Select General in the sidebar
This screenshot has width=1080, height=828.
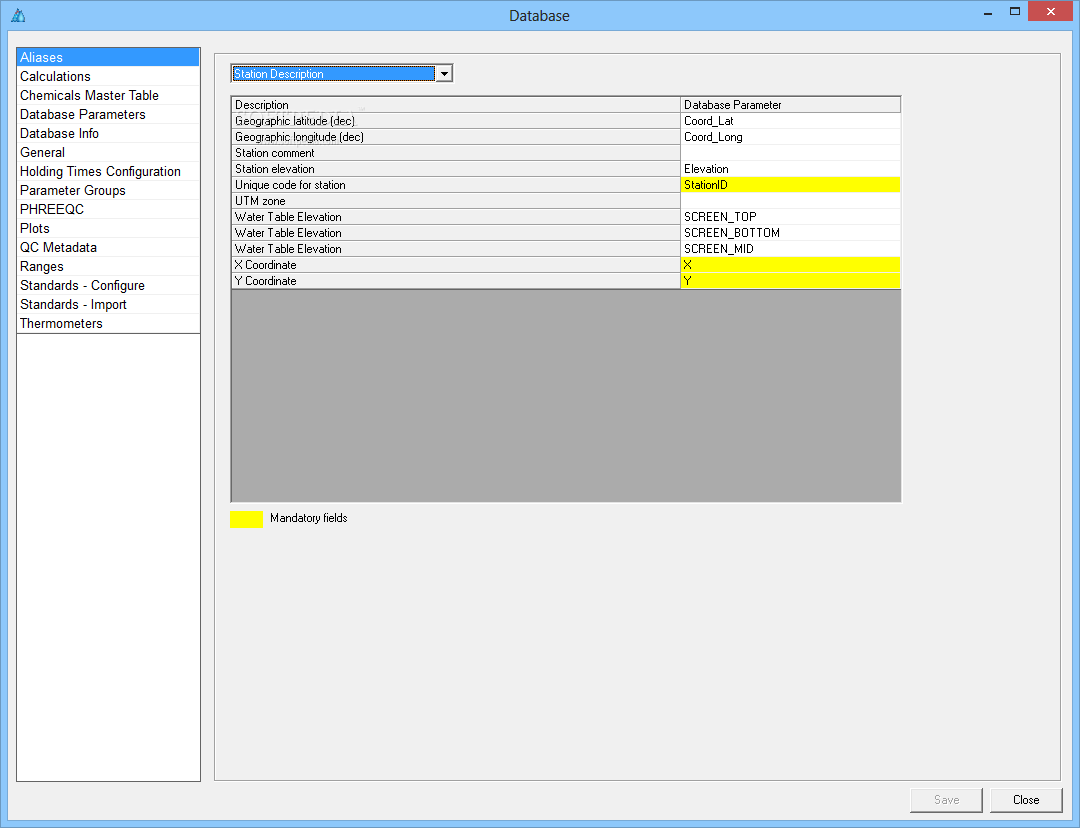pyautogui.click(x=108, y=152)
